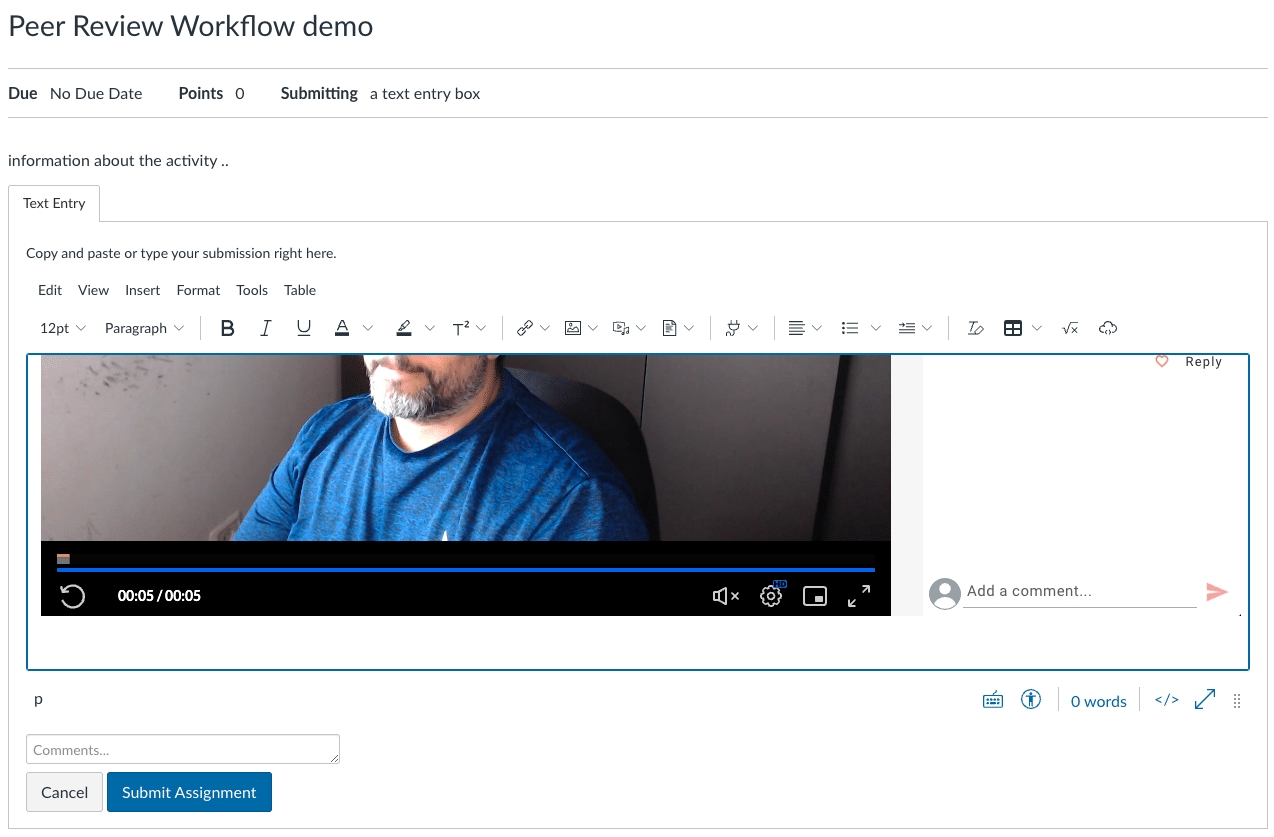Click the video progress bar
Viewport: 1274px width, 837px height.
(465, 570)
